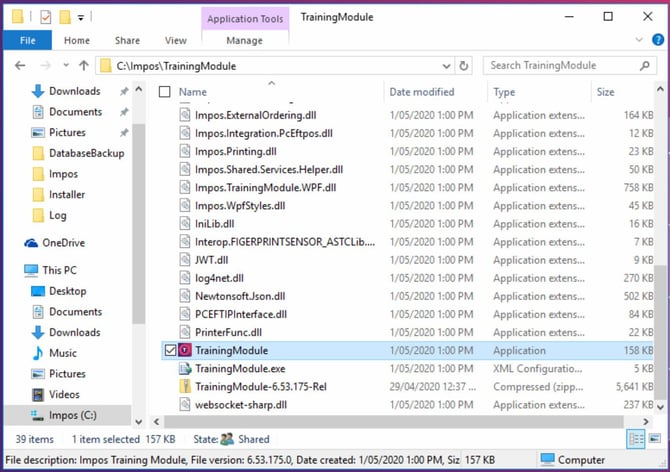670x472 pixels.
Task: Expand the ribbon chevron
Action: [639, 40]
